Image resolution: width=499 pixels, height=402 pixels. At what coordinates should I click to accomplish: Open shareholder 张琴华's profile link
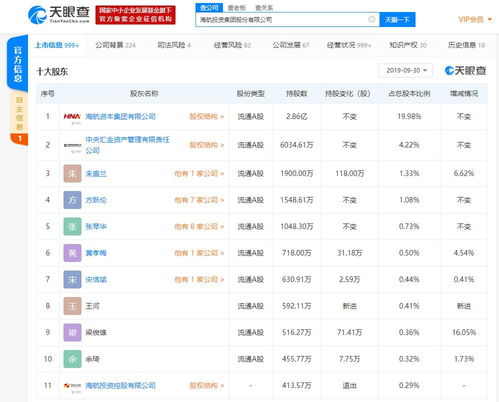click(x=96, y=227)
